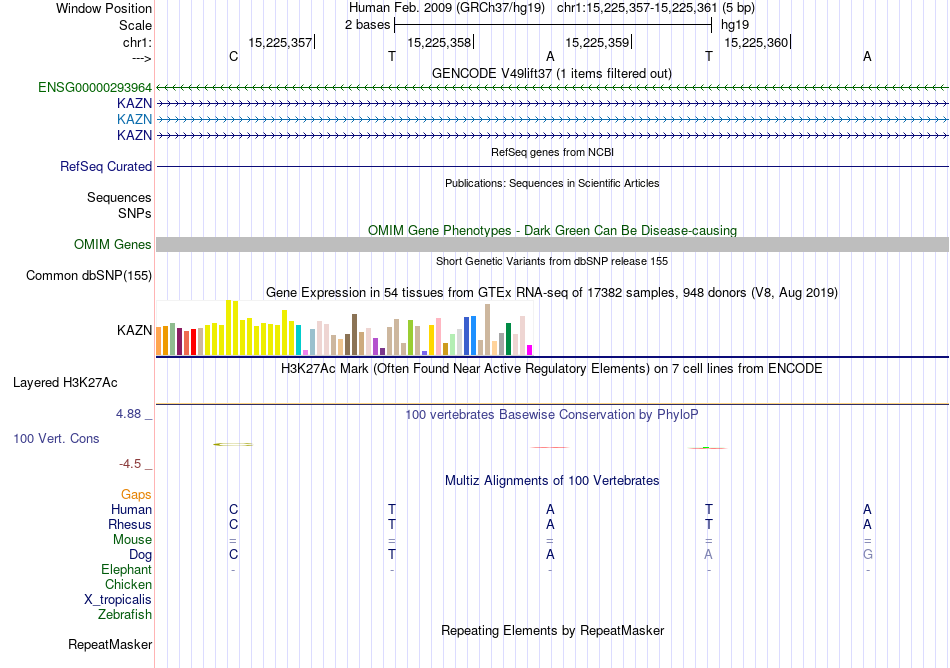This screenshot has width=950, height=668.
Task: Click the ---> strand direction label
Action: click(x=142, y=58)
